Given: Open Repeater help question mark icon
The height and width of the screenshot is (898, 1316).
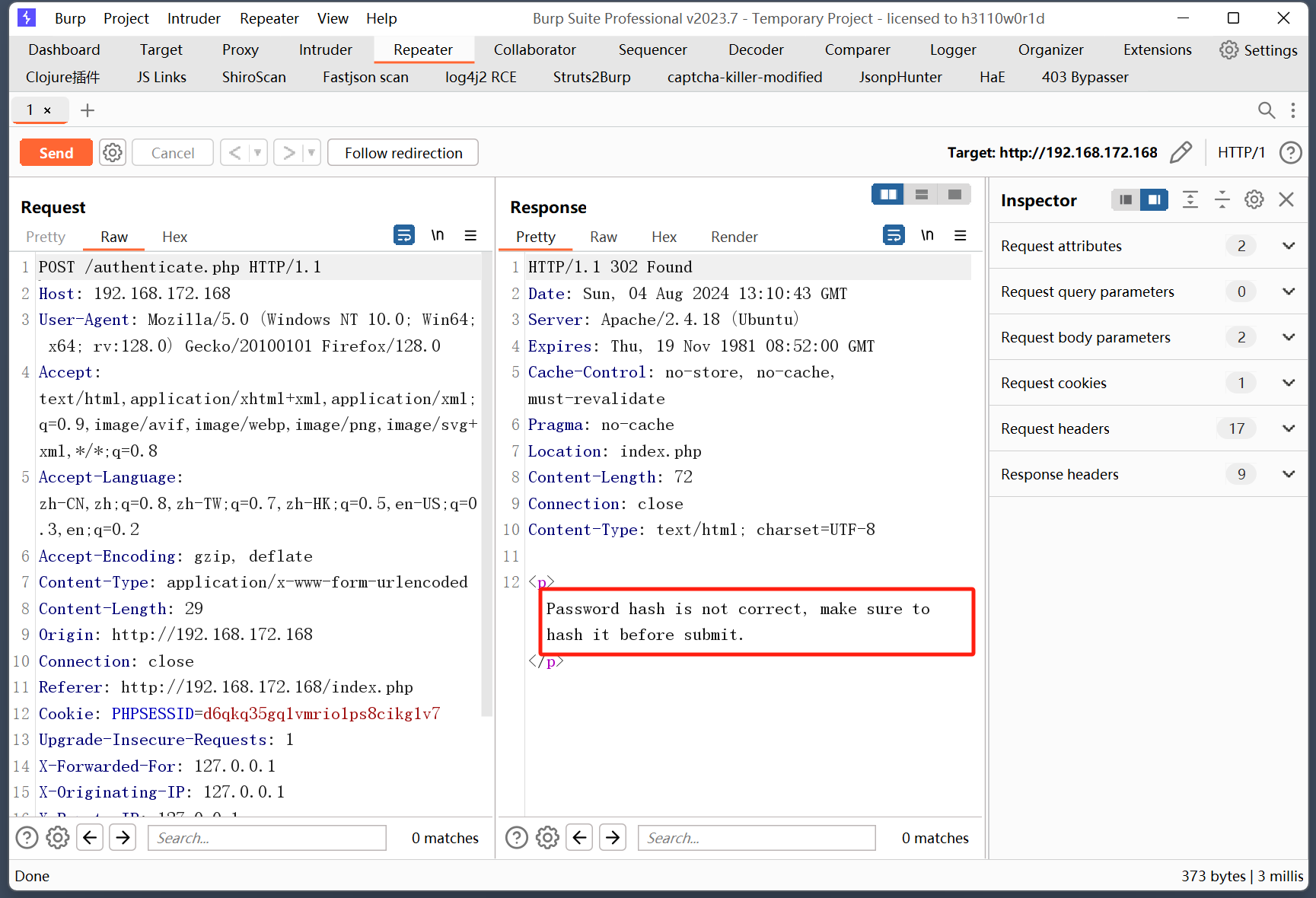Looking at the screenshot, I should (x=1290, y=153).
